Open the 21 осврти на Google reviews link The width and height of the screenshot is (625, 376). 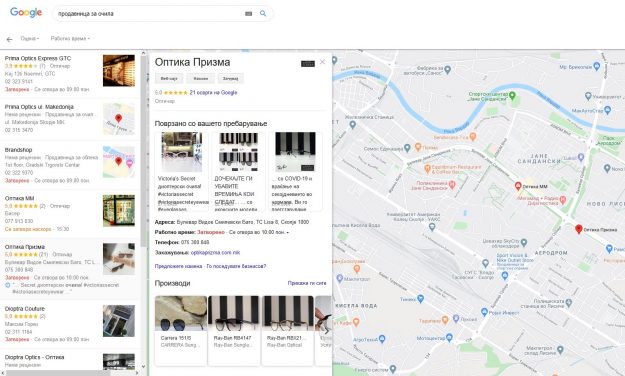tap(213, 93)
